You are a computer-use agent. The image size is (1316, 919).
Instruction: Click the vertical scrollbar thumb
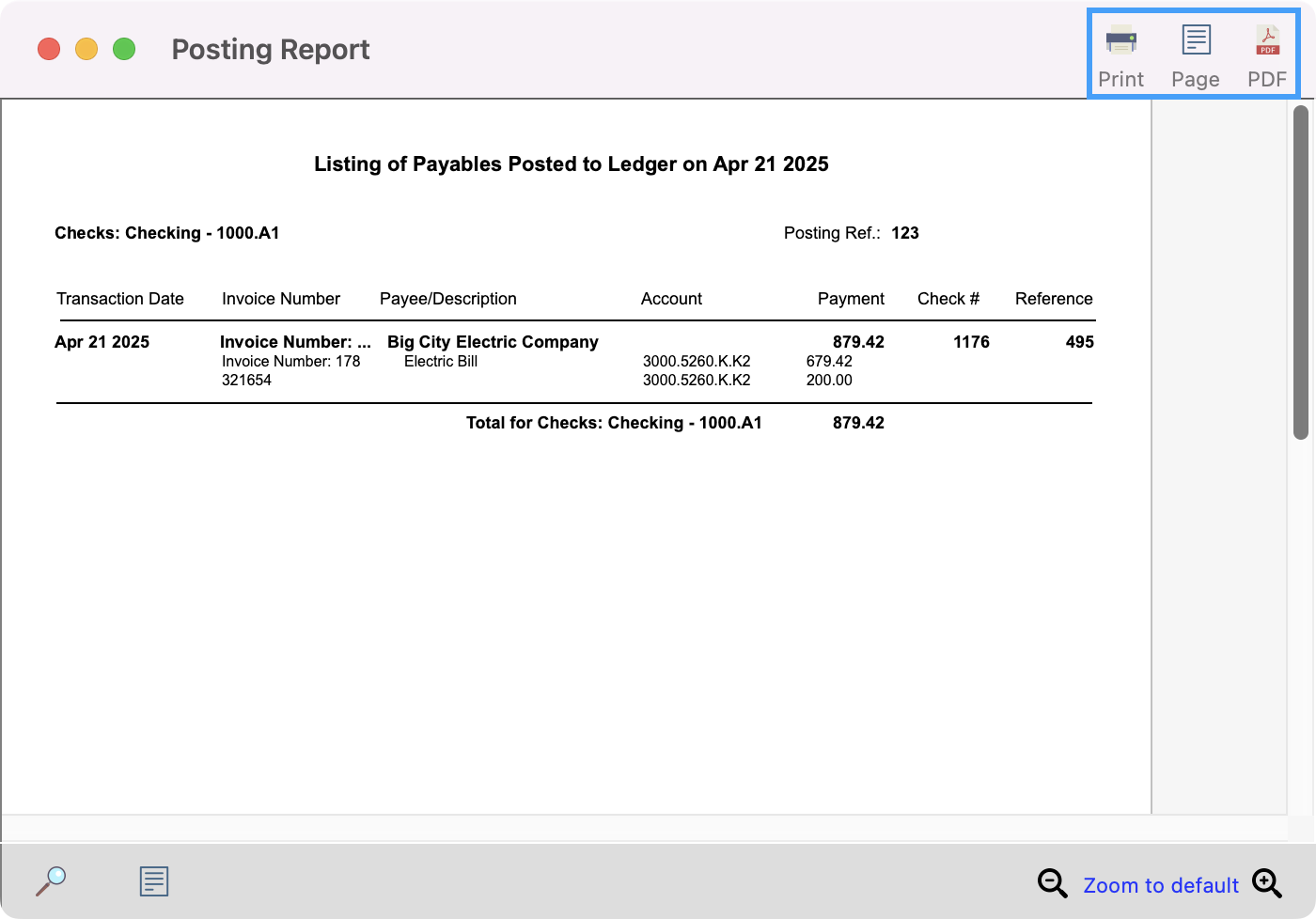1301,273
